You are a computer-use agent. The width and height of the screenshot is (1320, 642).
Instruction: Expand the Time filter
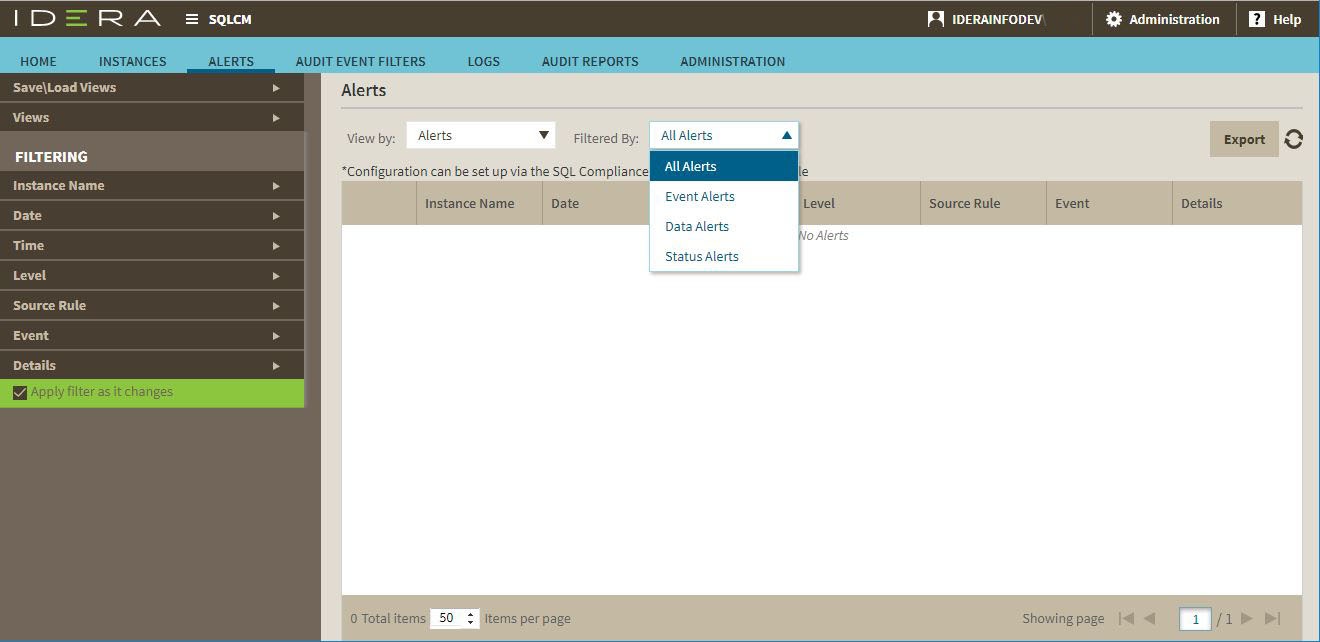[152, 245]
